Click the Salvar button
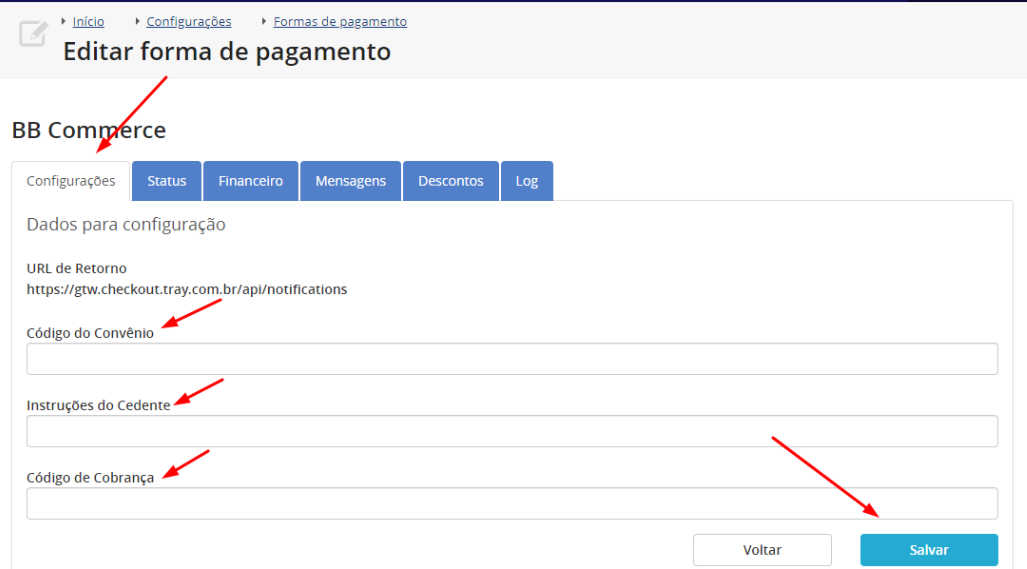1027x569 pixels. tap(929, 550)
